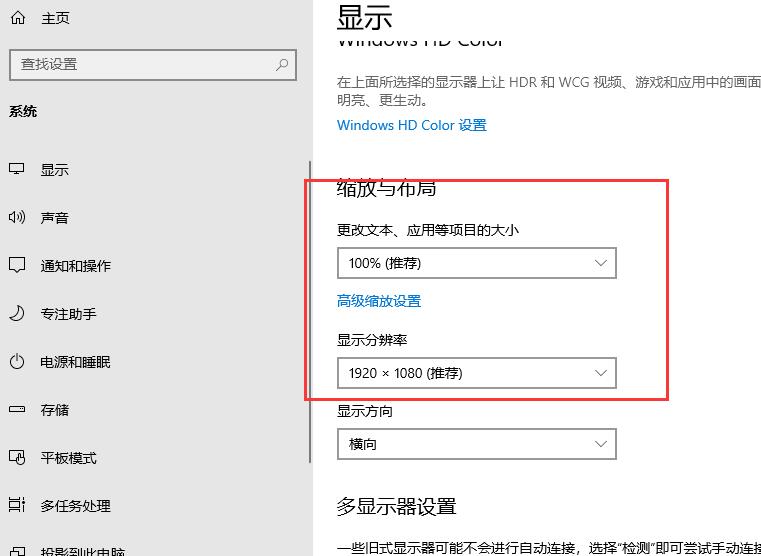The height and width of the screenshot is (556, 761).
Task: Click the tablet icon beside 平板模式
Action: tap(17, 458)
